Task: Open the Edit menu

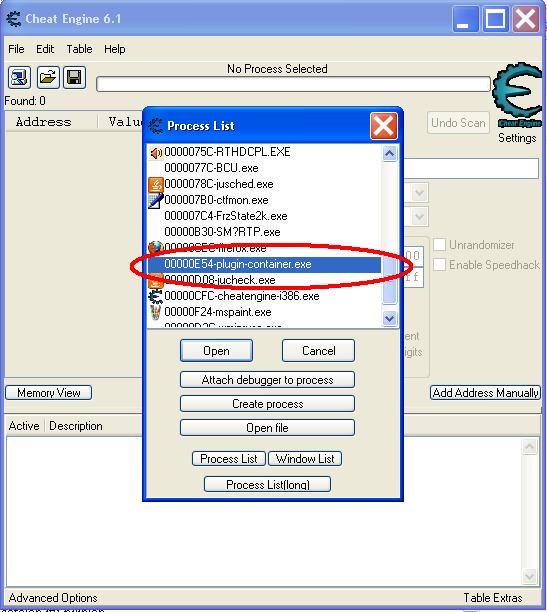Action: click(x=45, y=49)
